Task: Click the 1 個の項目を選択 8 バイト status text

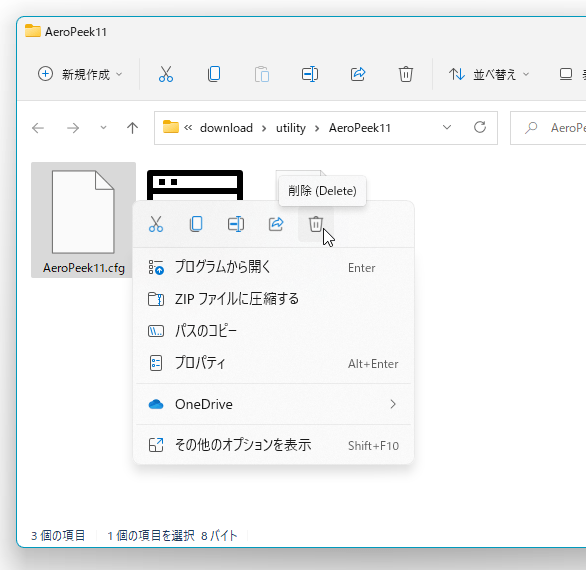Action: pos(173,536)
